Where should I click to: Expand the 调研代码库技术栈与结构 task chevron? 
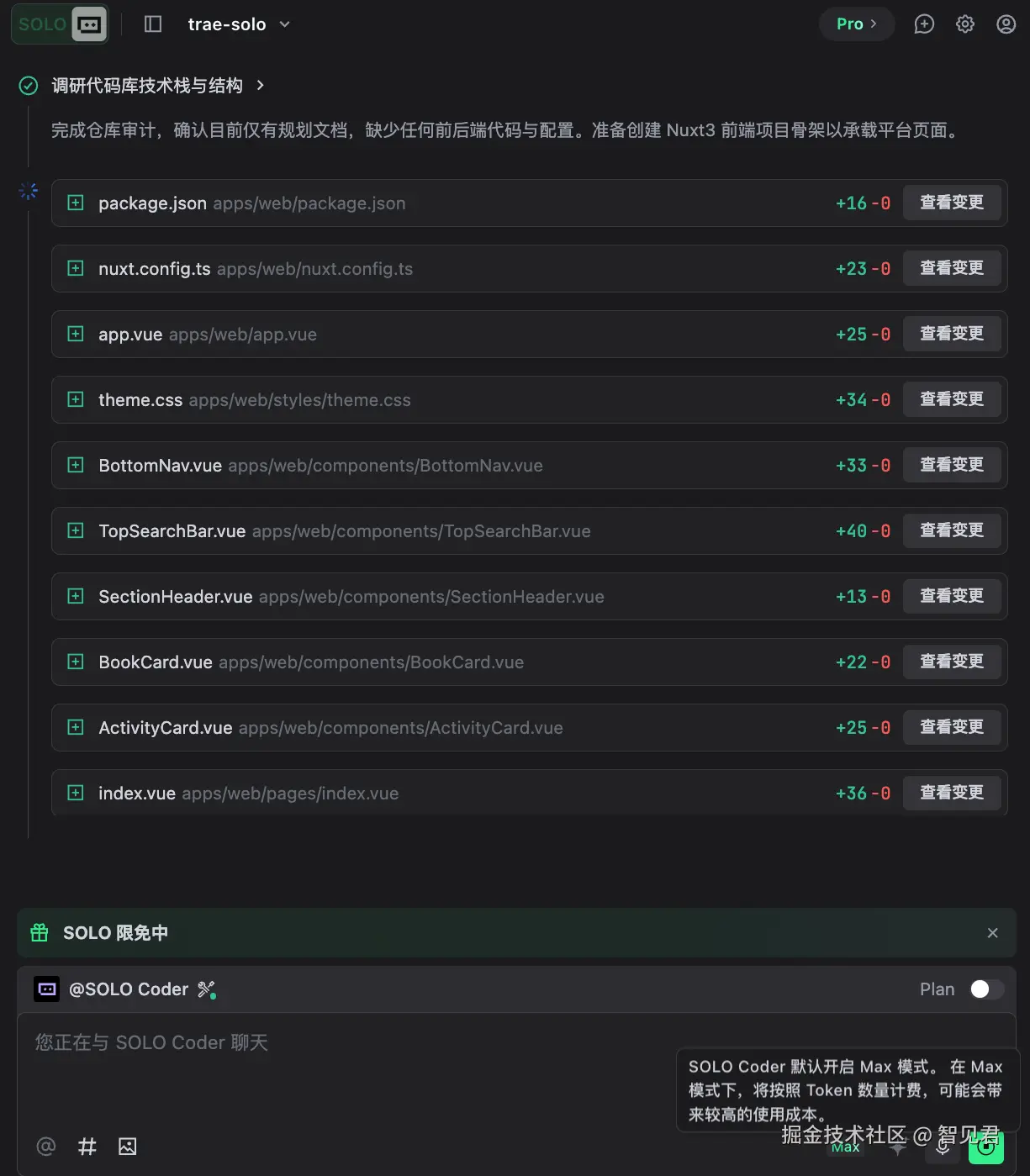coord(261,85)
